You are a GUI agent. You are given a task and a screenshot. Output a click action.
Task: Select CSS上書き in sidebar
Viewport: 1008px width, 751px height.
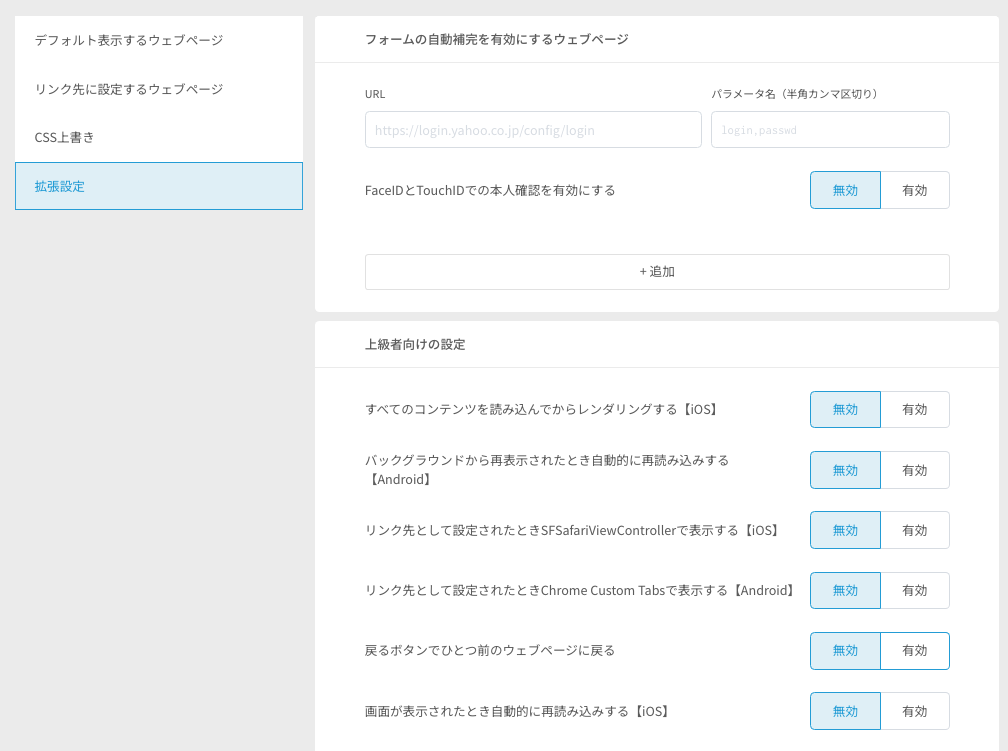[x=159, y=137]
